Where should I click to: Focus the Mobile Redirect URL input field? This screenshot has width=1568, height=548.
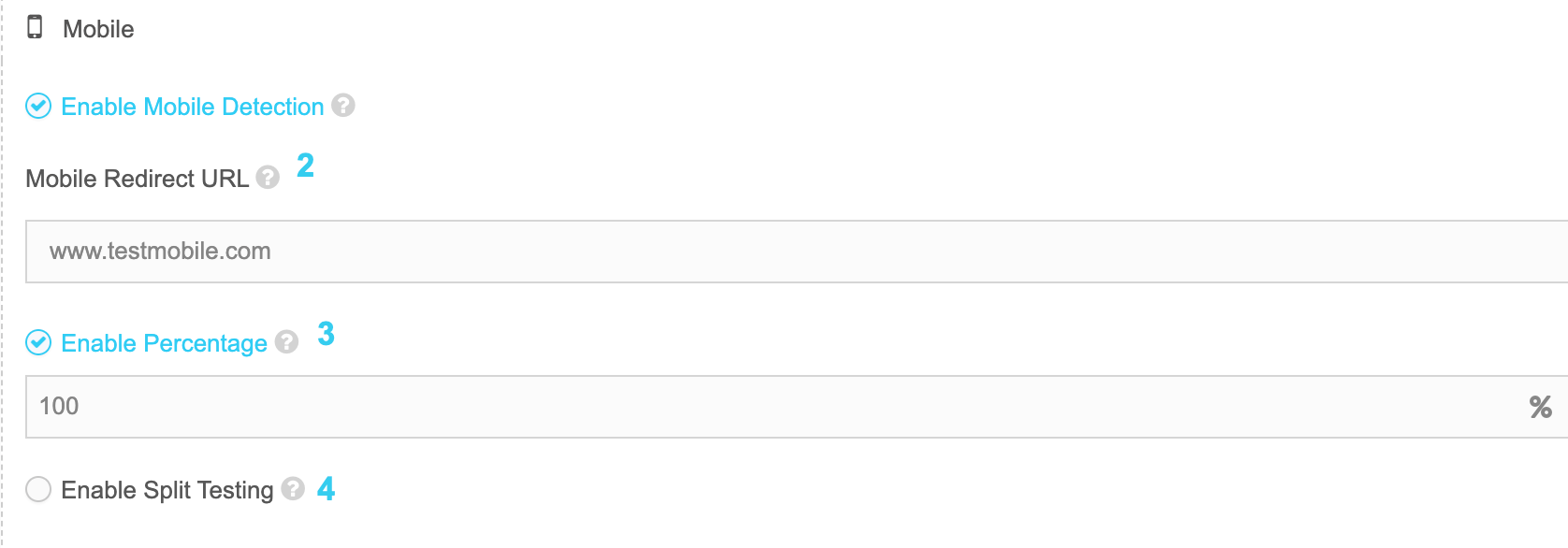[796, 252]
